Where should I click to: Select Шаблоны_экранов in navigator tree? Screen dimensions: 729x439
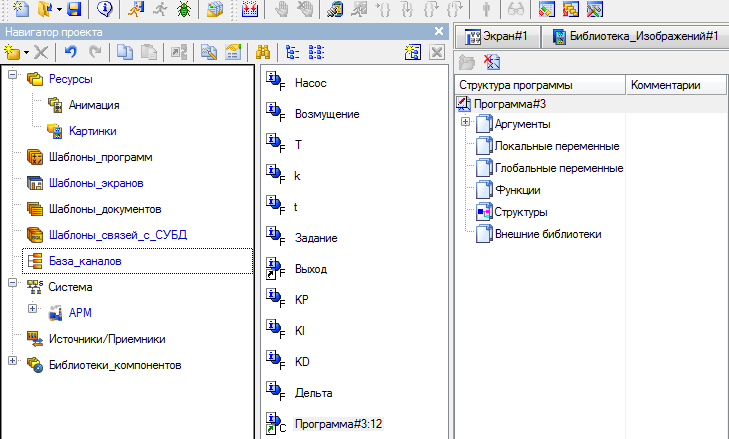click(96, 183)
